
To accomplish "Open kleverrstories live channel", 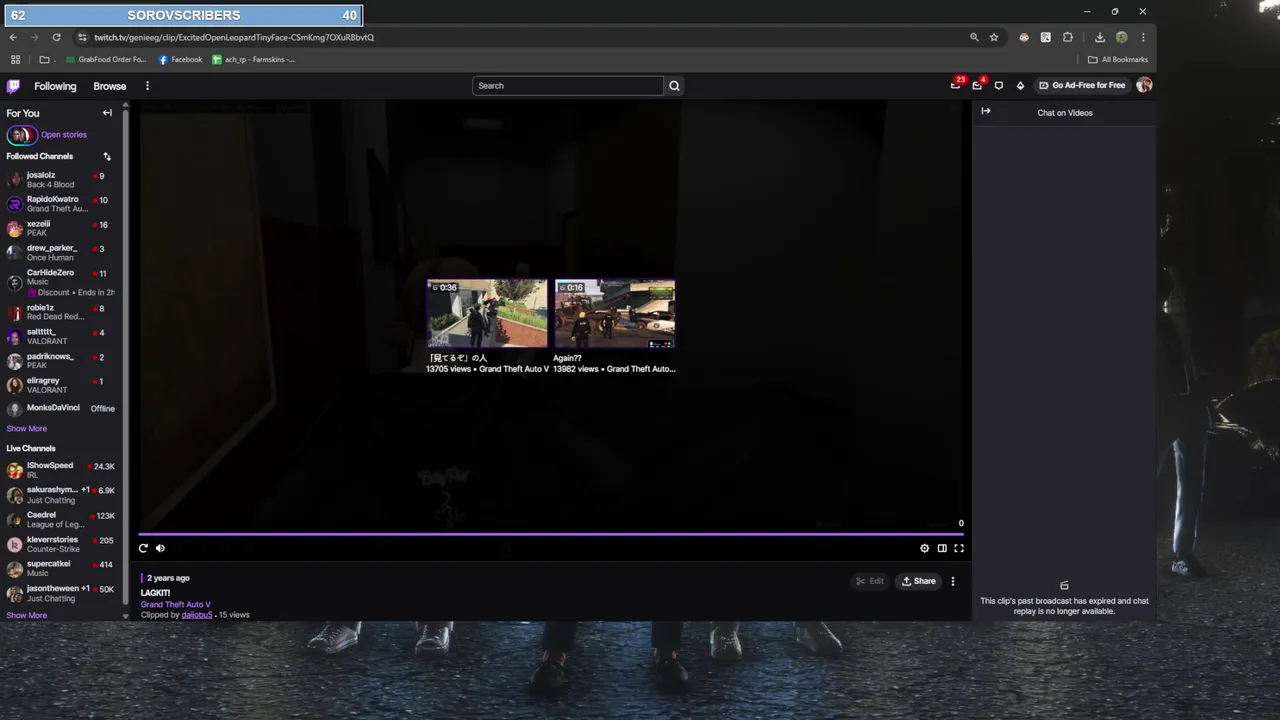I will (x=60, y=544).
